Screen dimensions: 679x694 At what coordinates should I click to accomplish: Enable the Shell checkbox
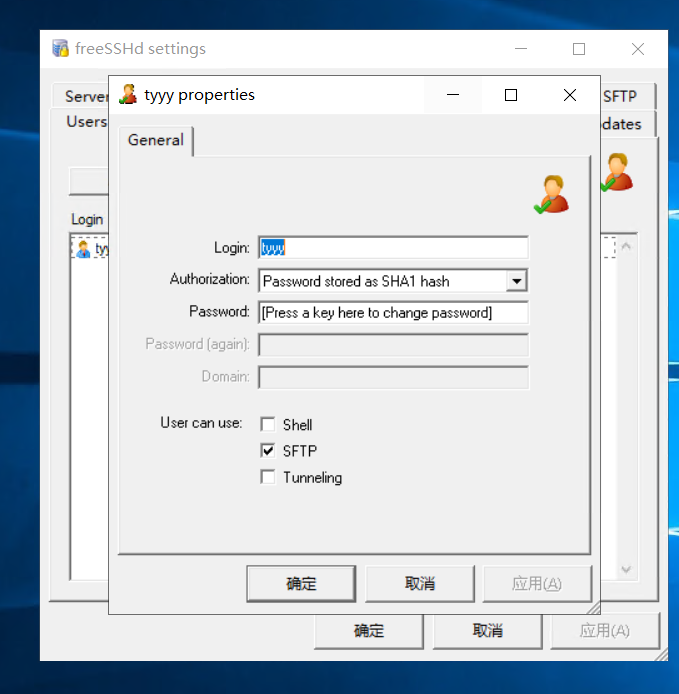coord(268,424)
